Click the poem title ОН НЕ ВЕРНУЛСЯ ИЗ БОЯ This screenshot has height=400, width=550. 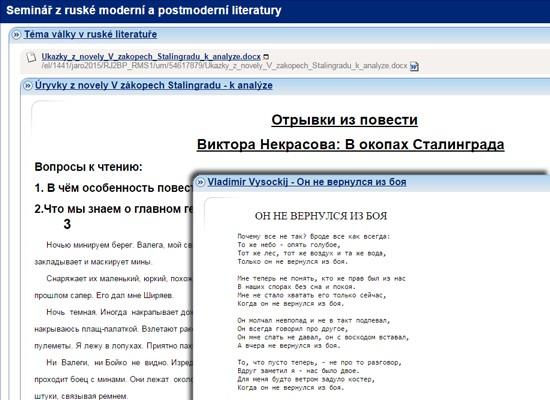pyautogui.click(x=321, y=216)
